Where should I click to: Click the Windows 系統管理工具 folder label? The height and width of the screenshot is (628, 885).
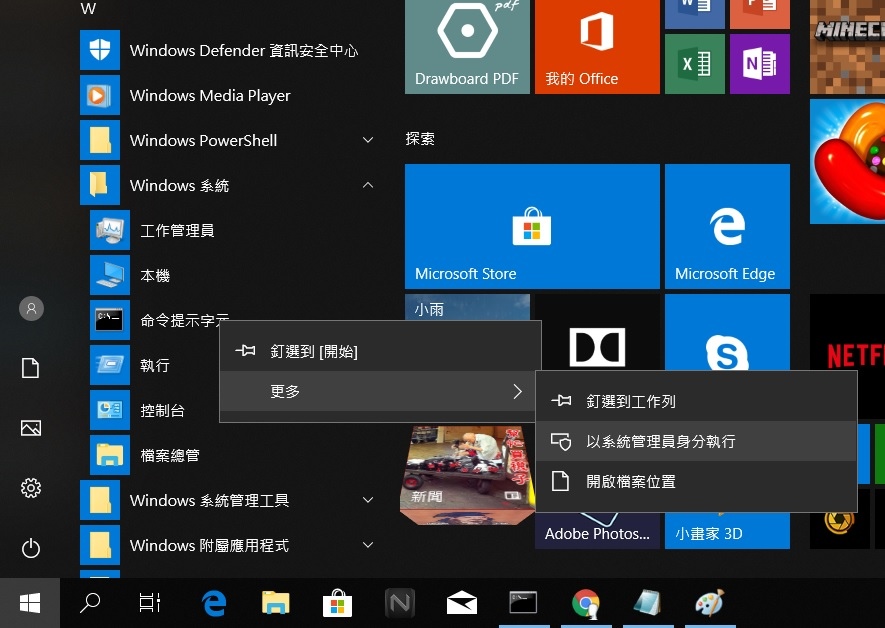209,500
